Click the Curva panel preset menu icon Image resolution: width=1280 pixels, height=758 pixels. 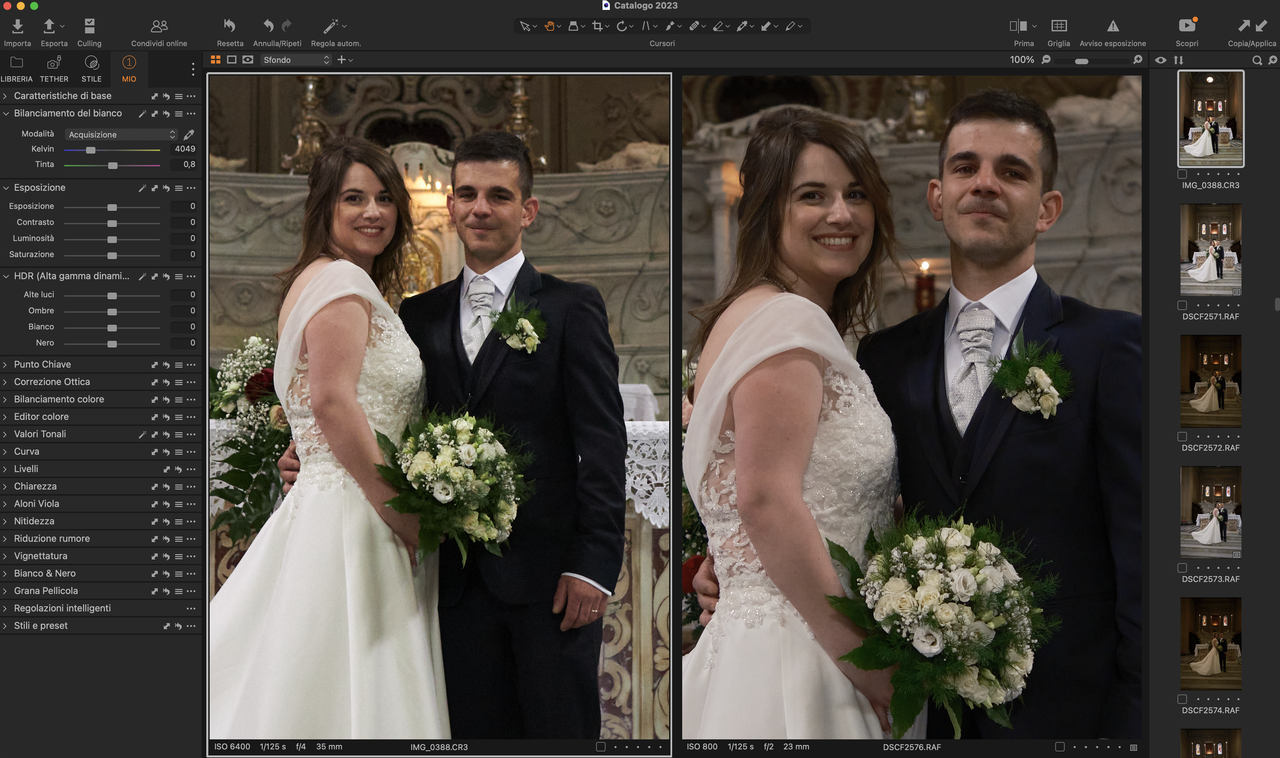[179, 452]
